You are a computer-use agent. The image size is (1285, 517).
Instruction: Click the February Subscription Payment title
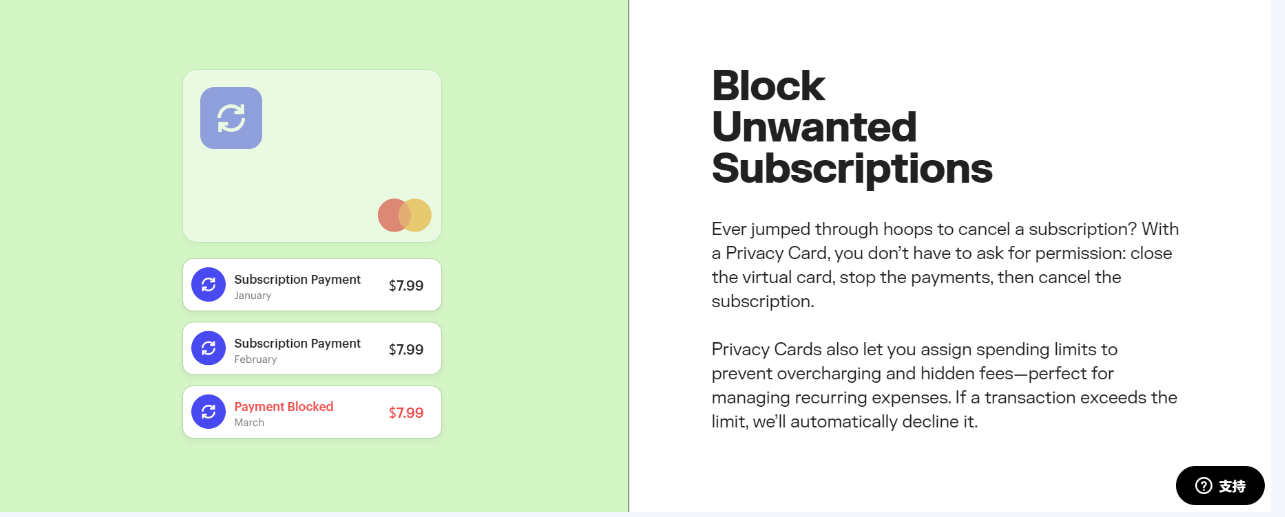297,344
